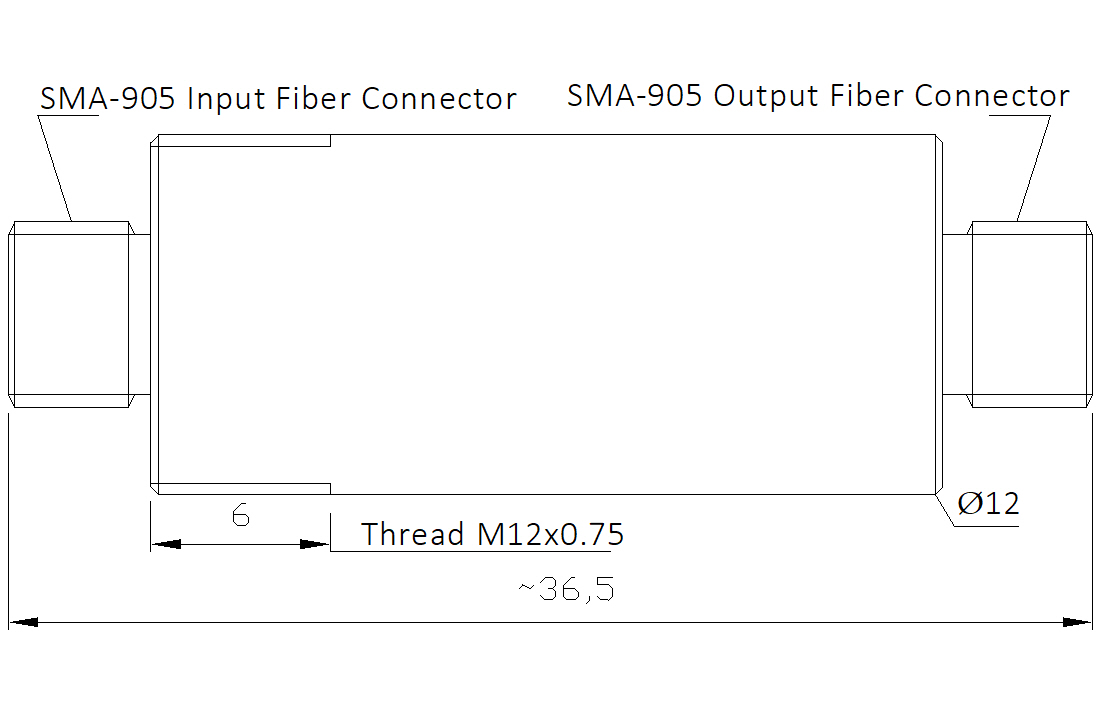
Task: Click the right arrowhead of overall length dimension
Action: (x=1077, y=622)
